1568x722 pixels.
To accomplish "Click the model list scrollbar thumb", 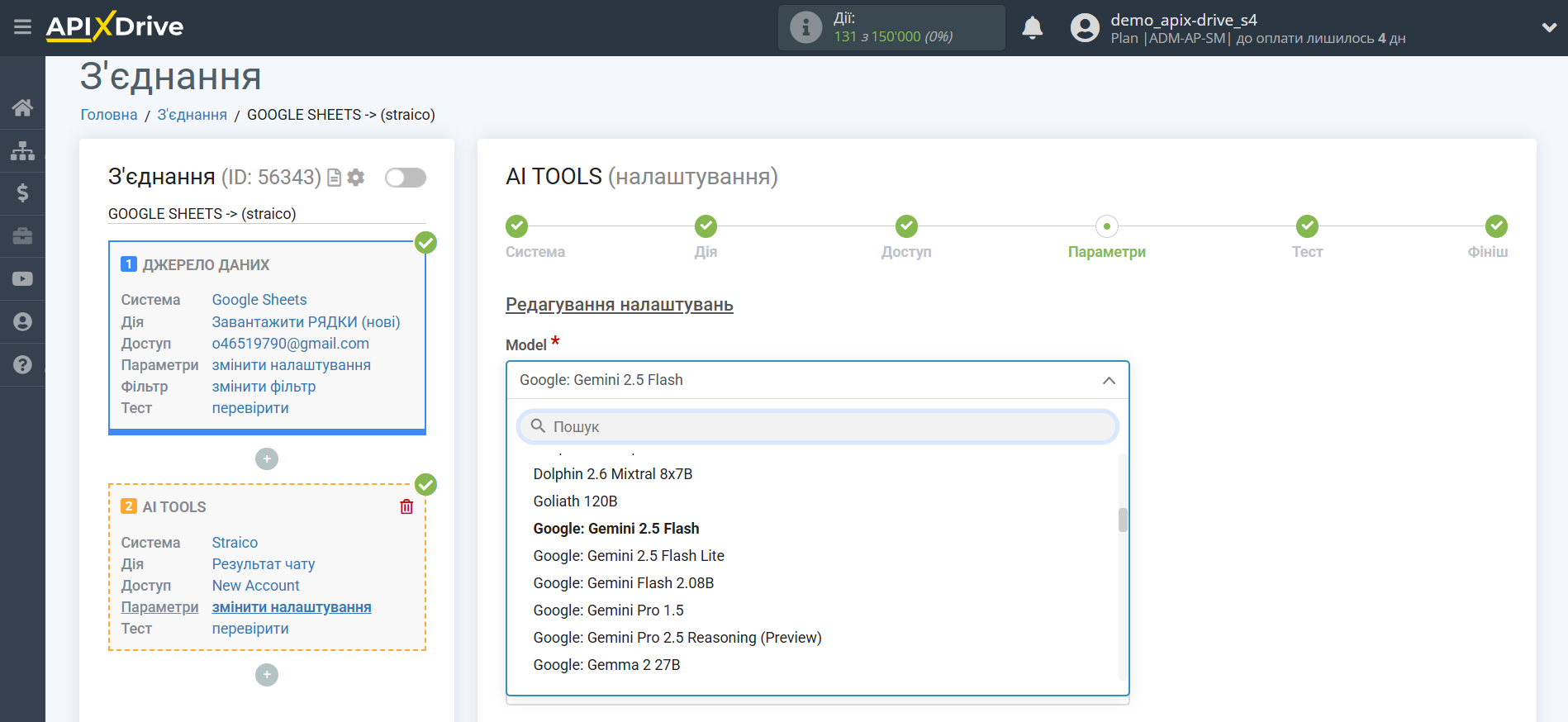I will pos(1123,520).
